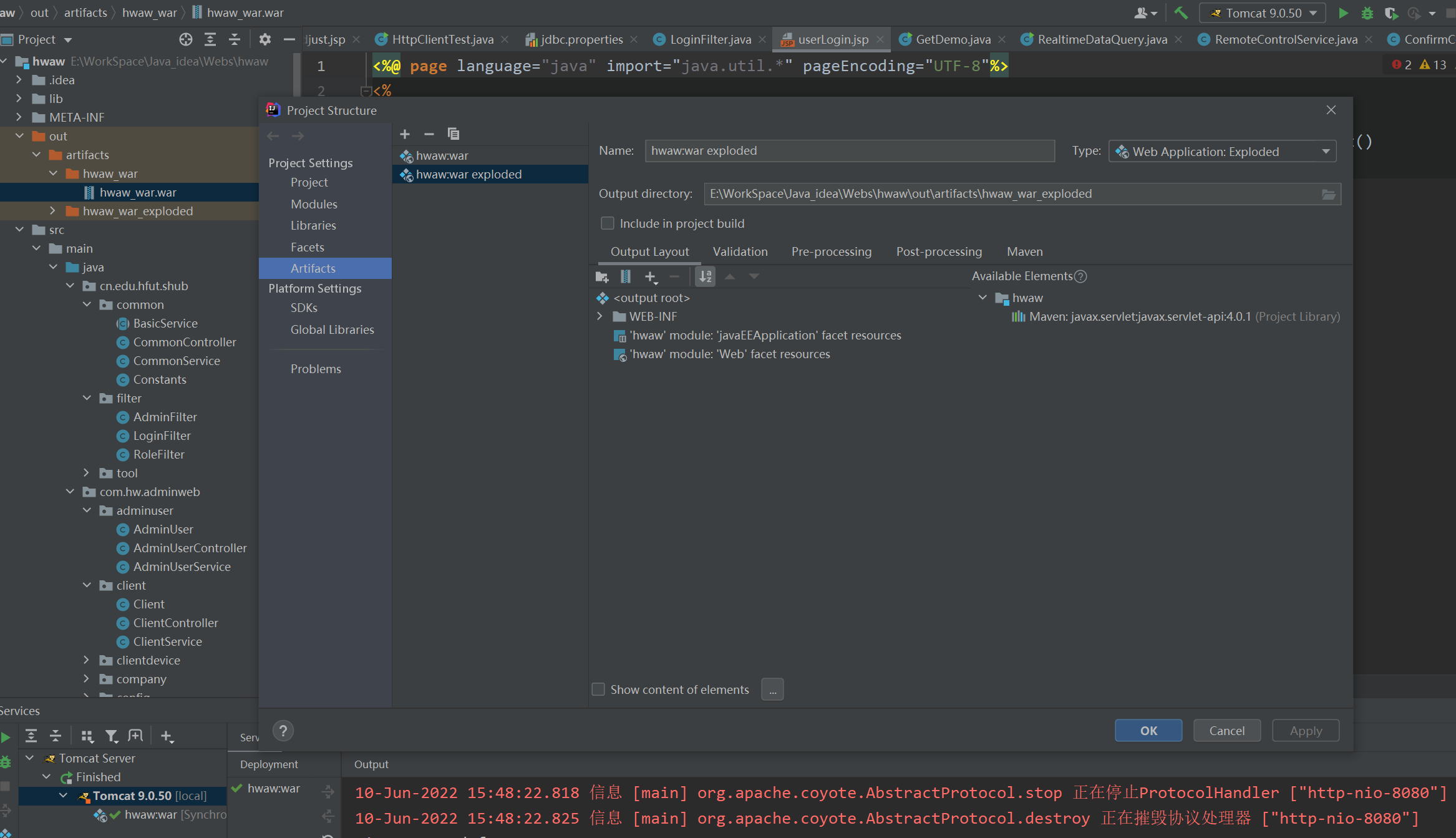Open the artifact Type dropdown
The height and width of the screenshot is (838, 1456).
click(1222, 152)
